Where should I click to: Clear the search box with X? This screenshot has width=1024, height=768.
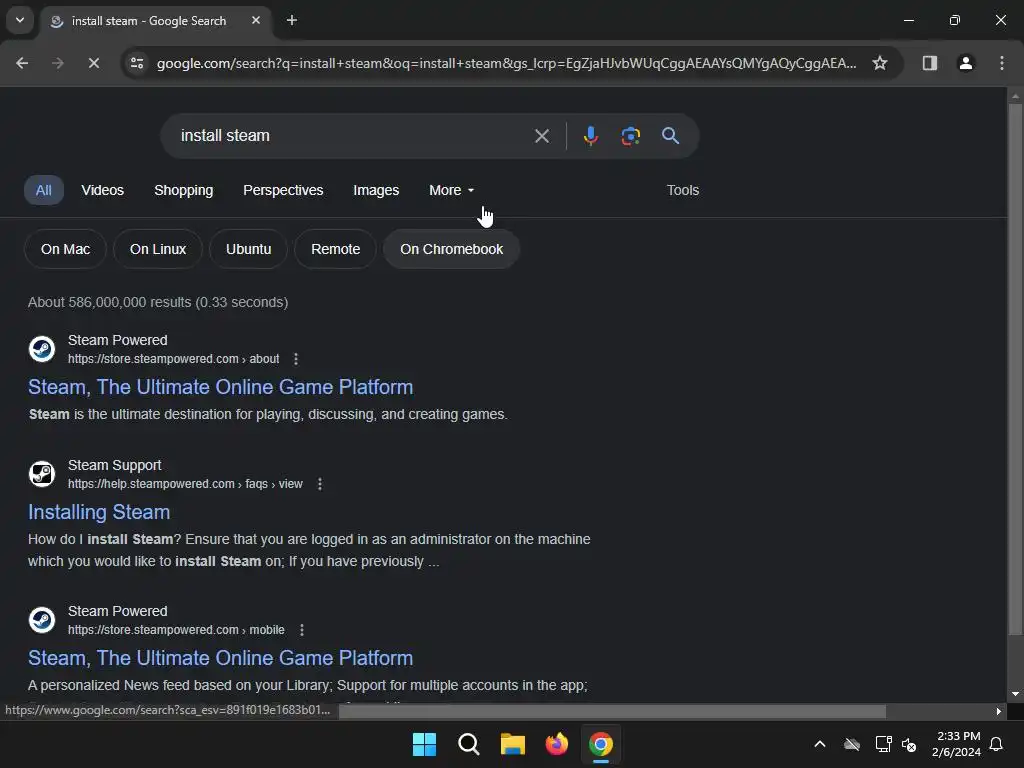coord(541,136)
